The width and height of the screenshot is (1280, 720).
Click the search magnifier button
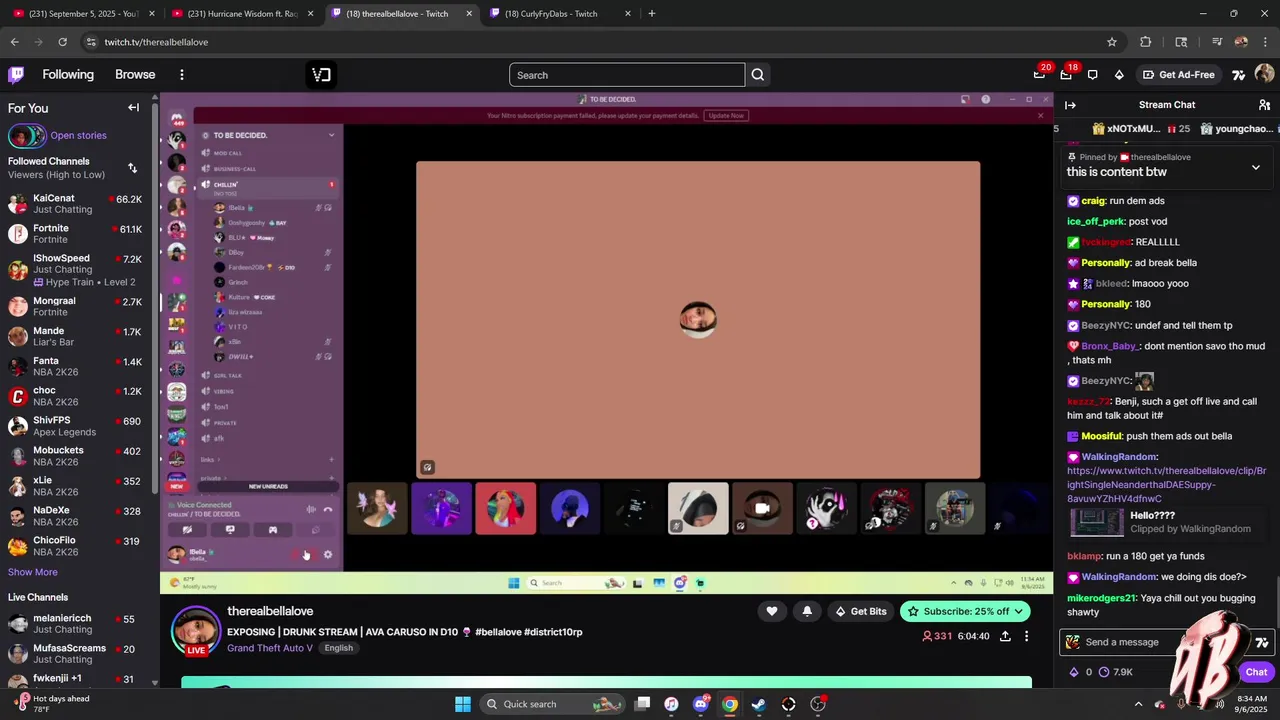point(758,75)
